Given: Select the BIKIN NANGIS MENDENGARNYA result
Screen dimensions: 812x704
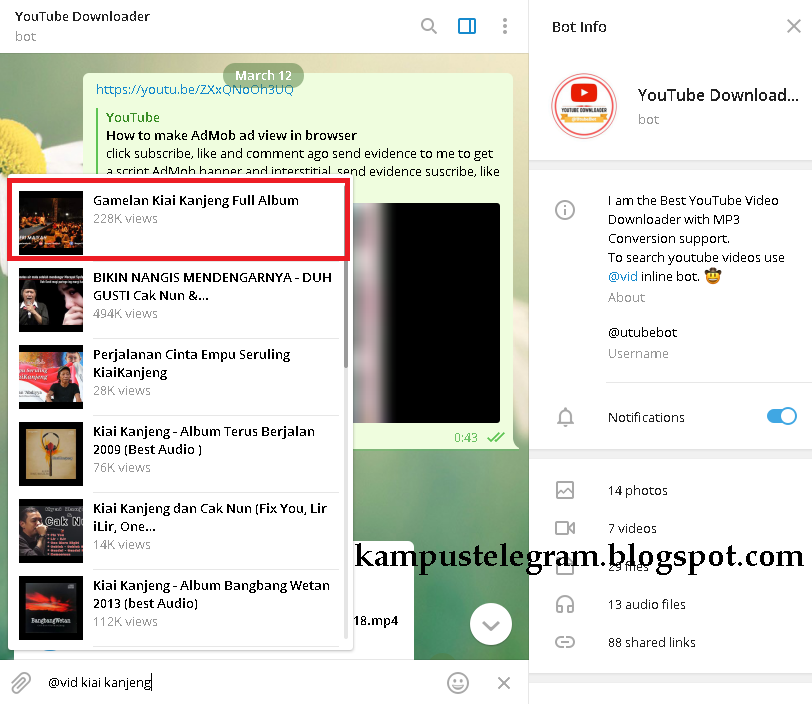Looking at the screenshot, I should coord(179,300).
